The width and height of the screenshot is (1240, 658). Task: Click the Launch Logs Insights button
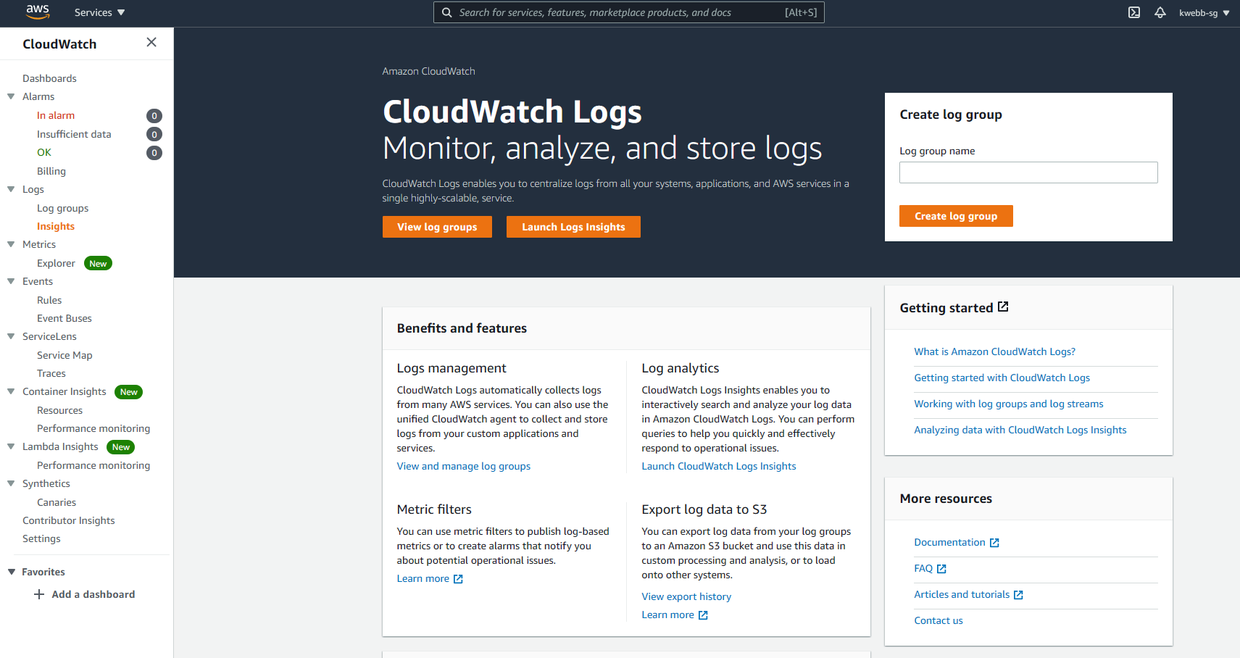pos(573,227)
